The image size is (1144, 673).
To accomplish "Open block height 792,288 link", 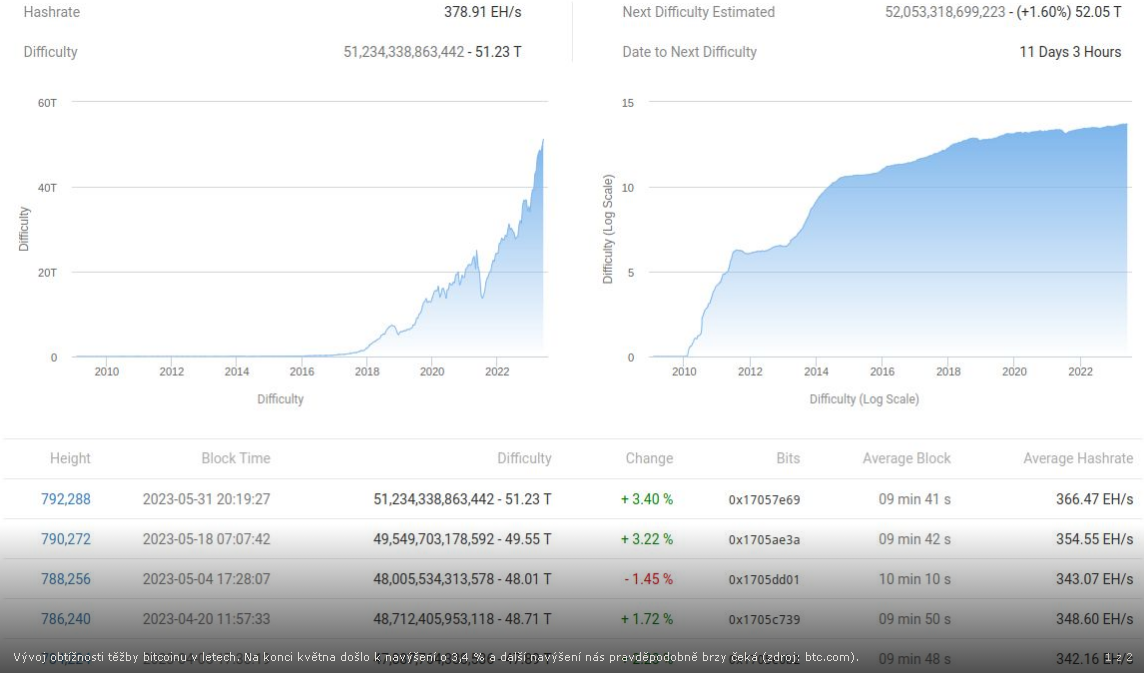I will coord(66,499).
